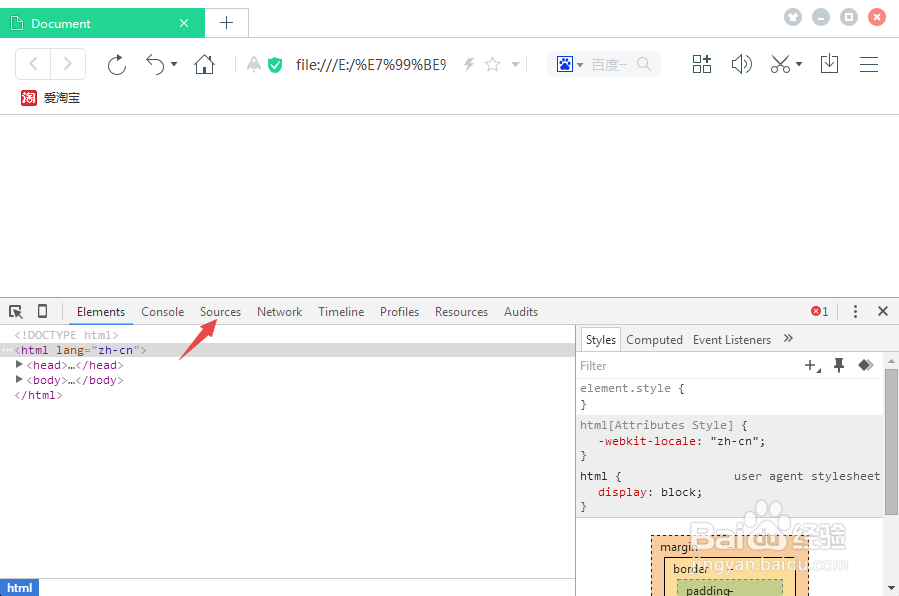Show more sidebar tabs with » chevron

point(788,338)
